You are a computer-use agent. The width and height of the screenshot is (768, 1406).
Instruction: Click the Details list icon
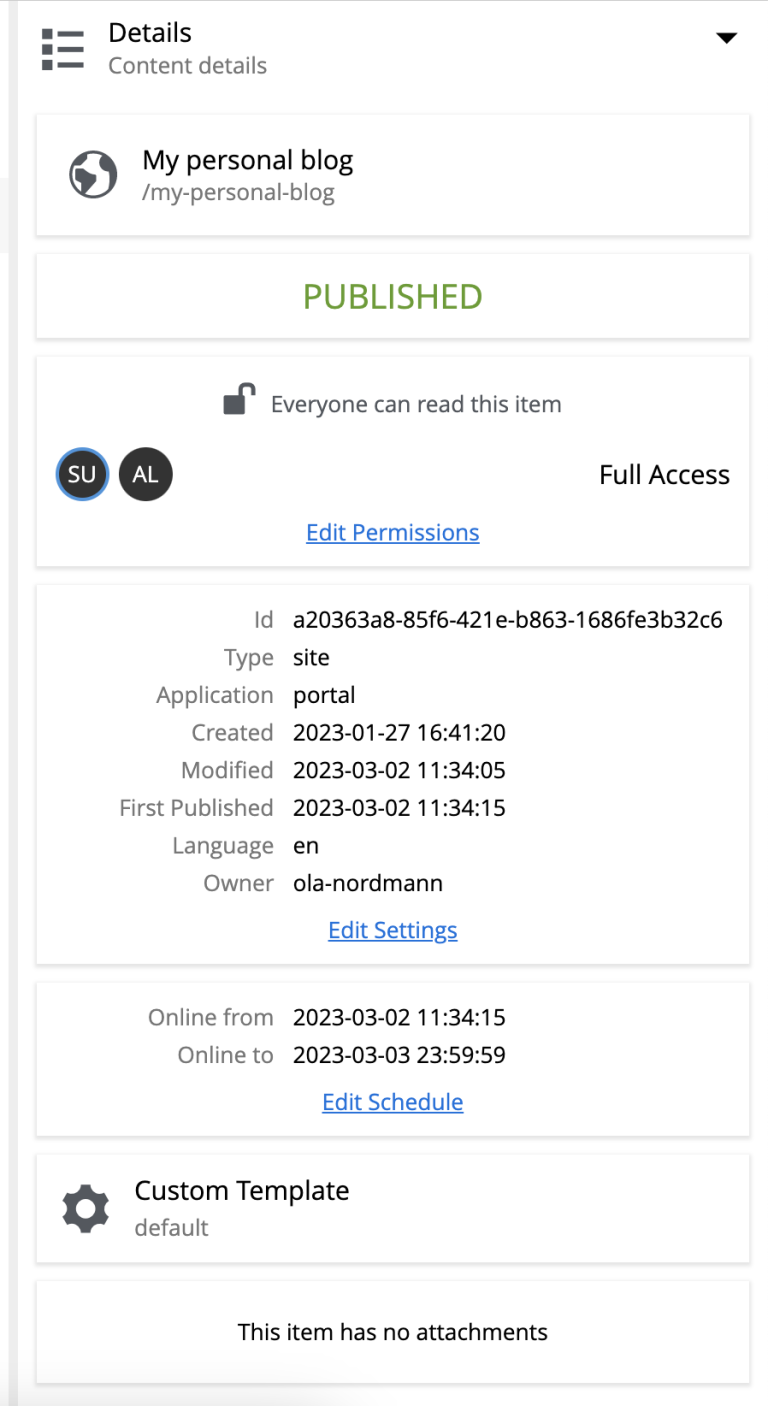62,49
